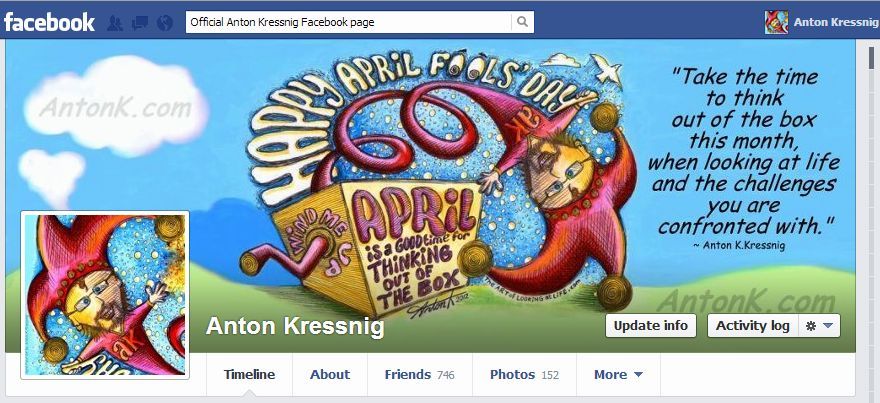Viewport: 880px width, 403px height.
Task: Click the Facebook logo
Action: pyautogui.click(x=49, y=22)
